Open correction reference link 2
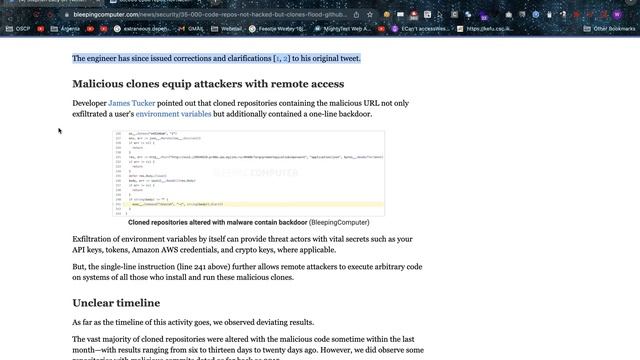640x360 pixels. tap(285, 58)
